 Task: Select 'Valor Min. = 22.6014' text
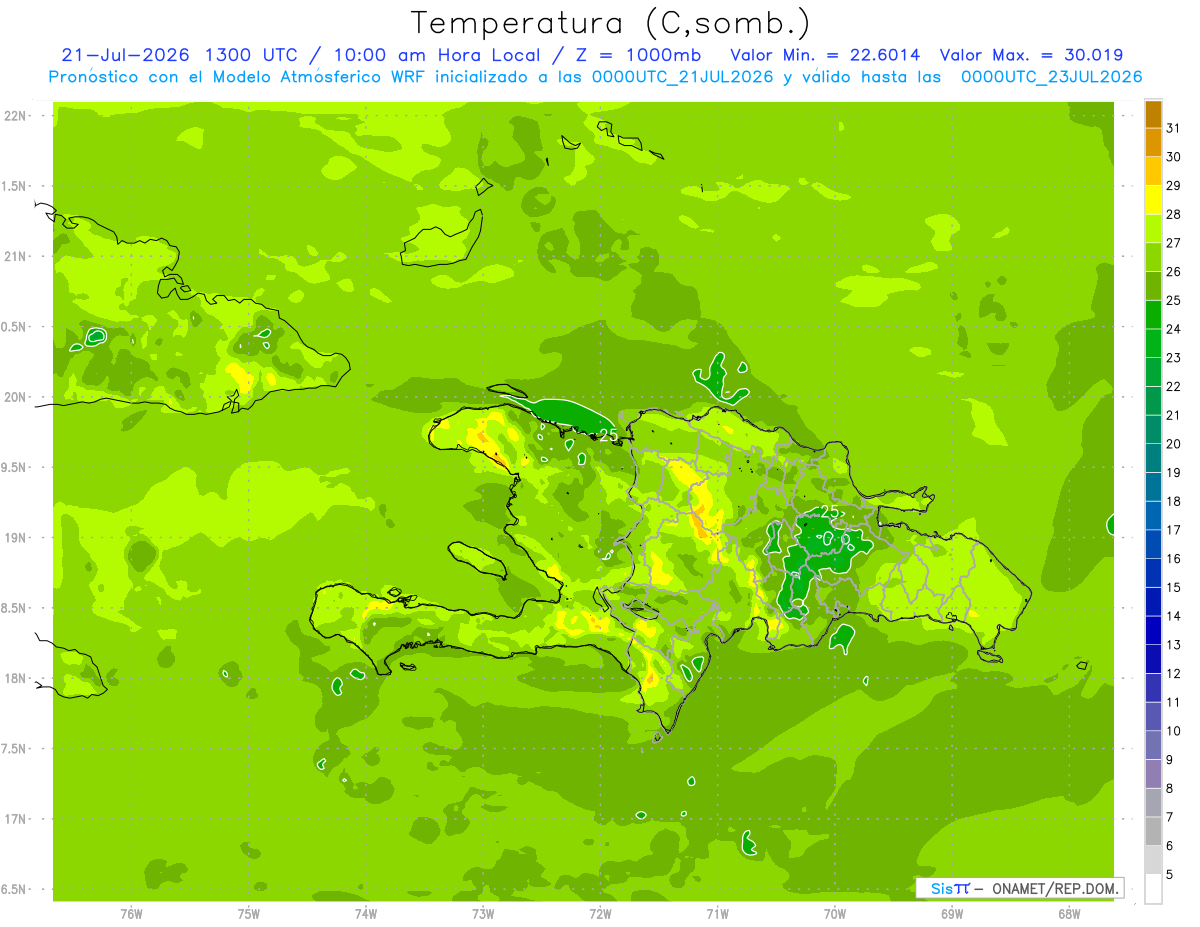tap(826, 55)
